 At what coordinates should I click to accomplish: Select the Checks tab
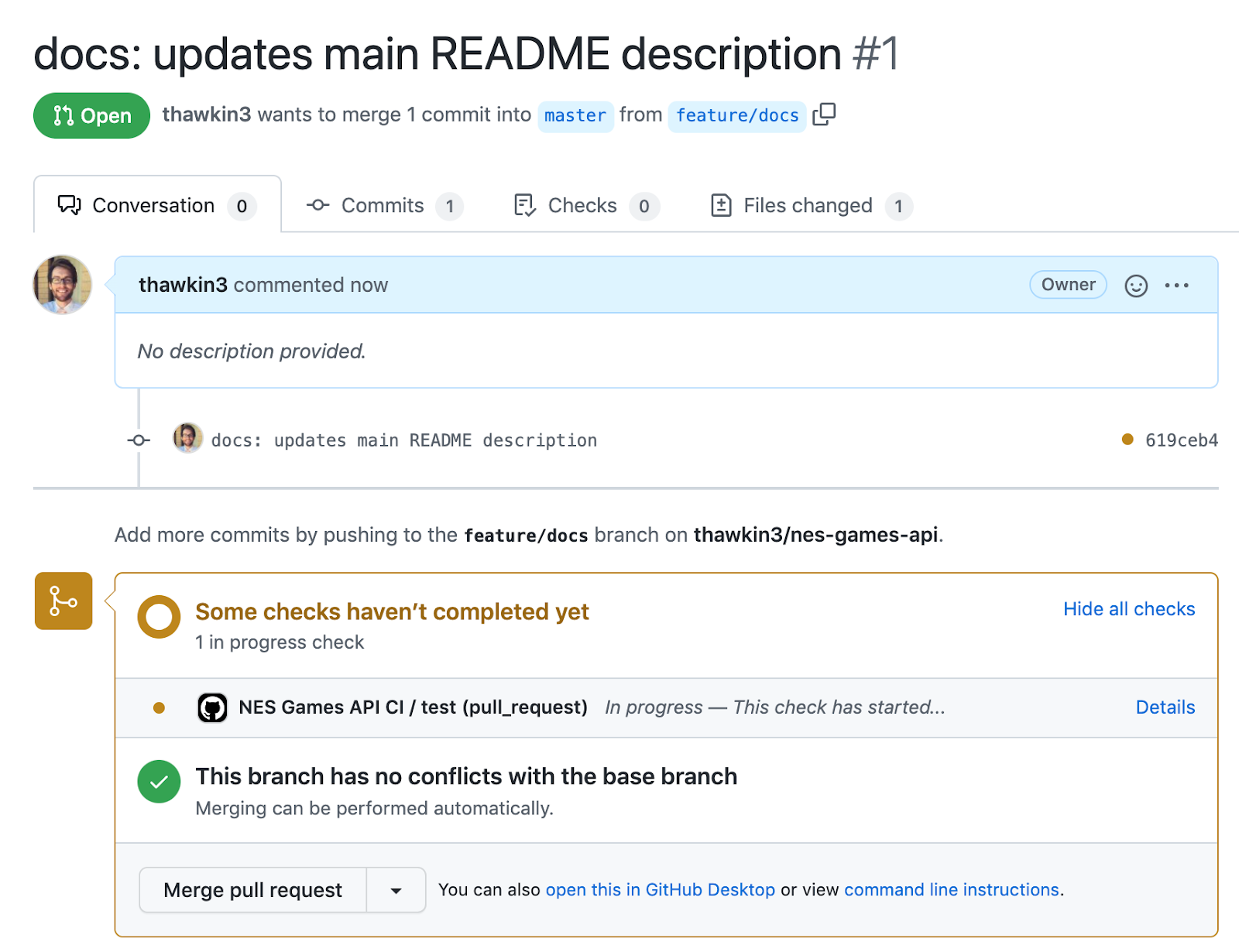586,205
